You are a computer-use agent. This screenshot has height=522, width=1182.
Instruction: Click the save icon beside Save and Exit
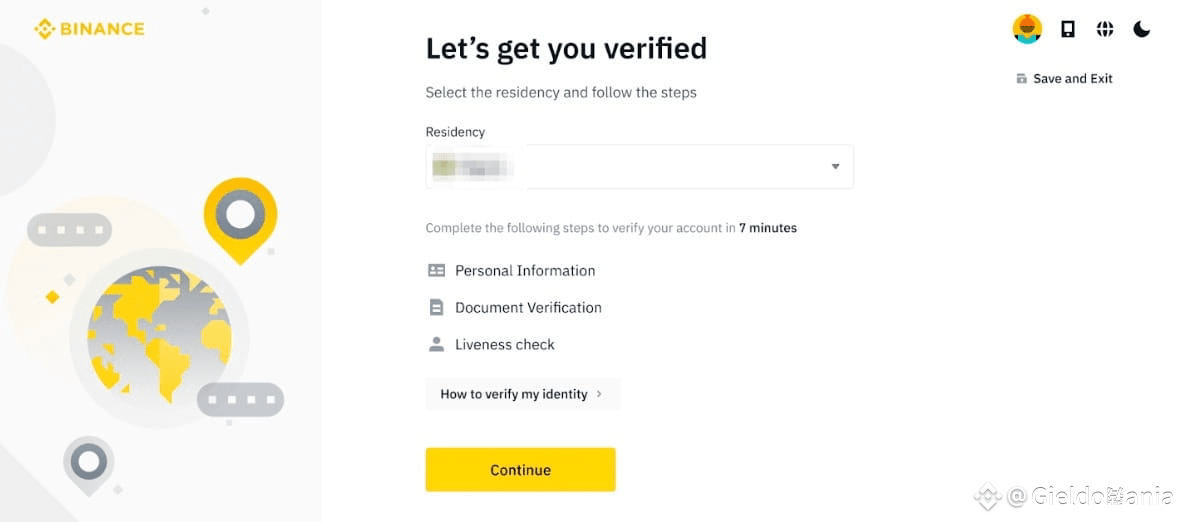[x=1021, y=79]
